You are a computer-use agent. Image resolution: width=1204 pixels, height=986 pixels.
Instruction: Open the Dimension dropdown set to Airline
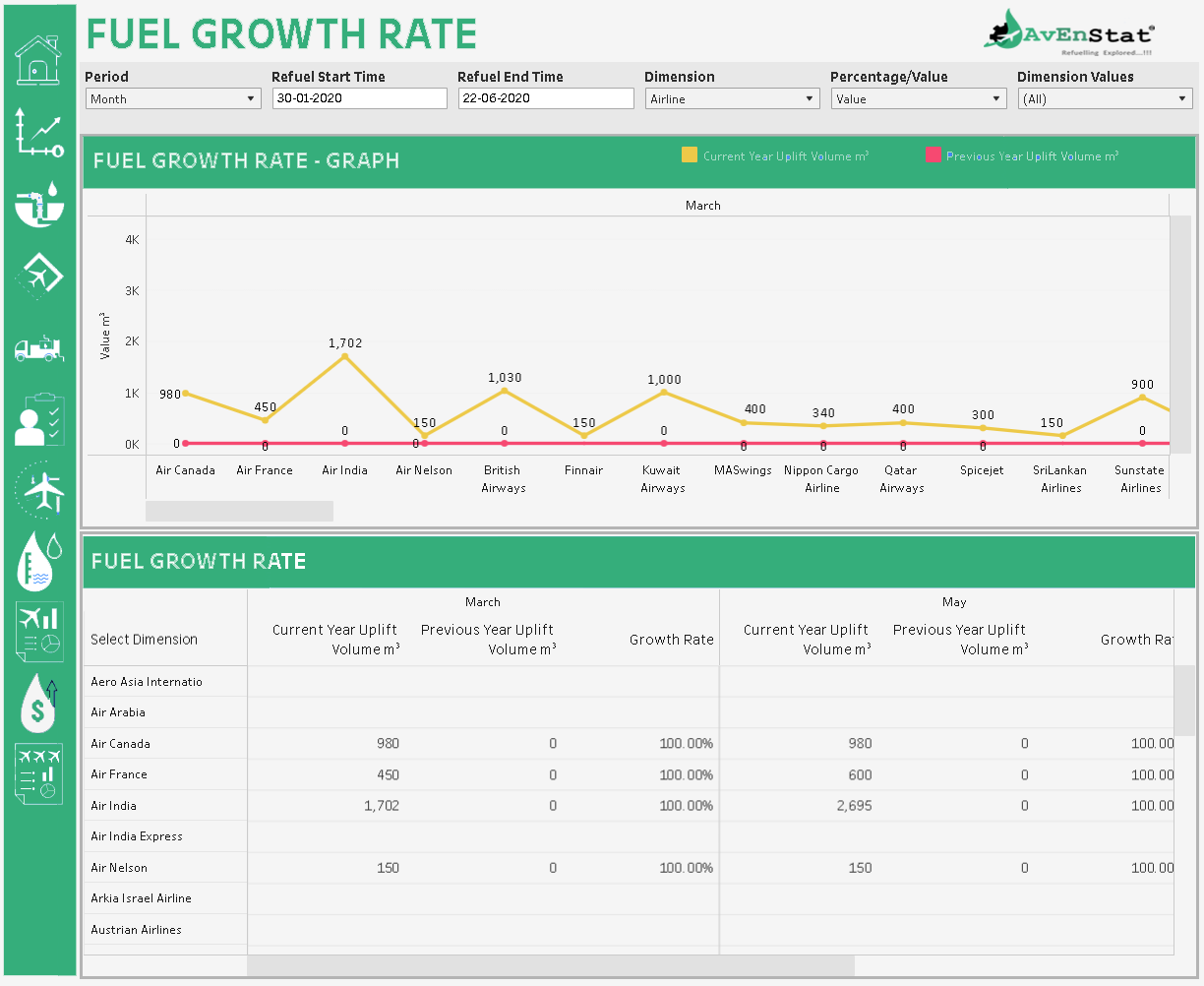point(732,98)
